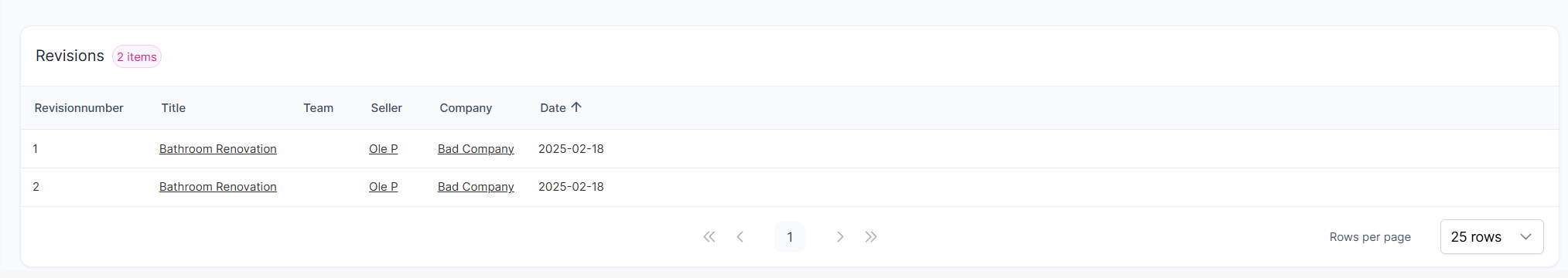Open Bad Company link in the first row
Viewport: 1568px width, 278px height.
point(476,149)
